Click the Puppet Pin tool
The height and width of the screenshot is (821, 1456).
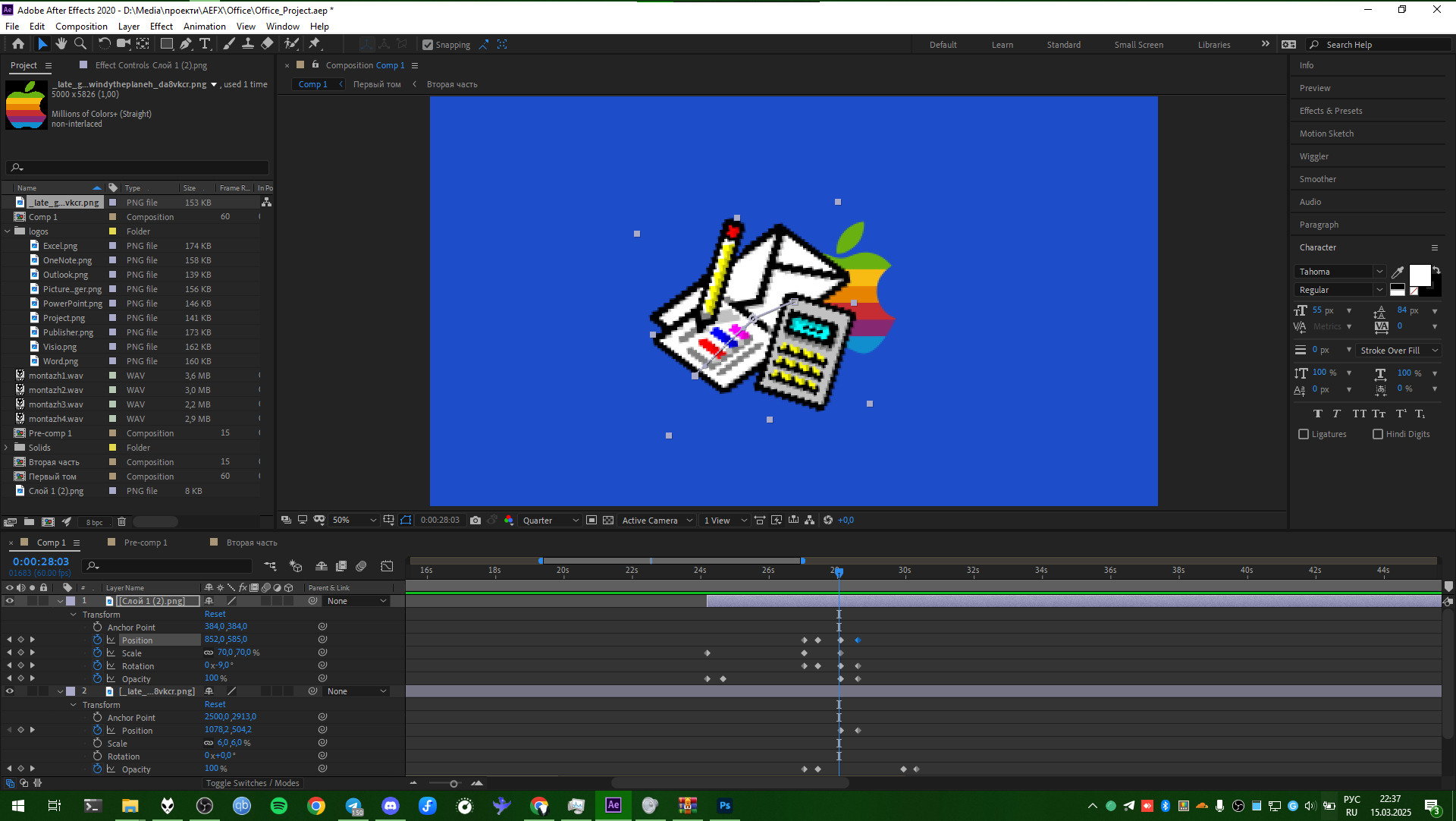pos(315,44)
